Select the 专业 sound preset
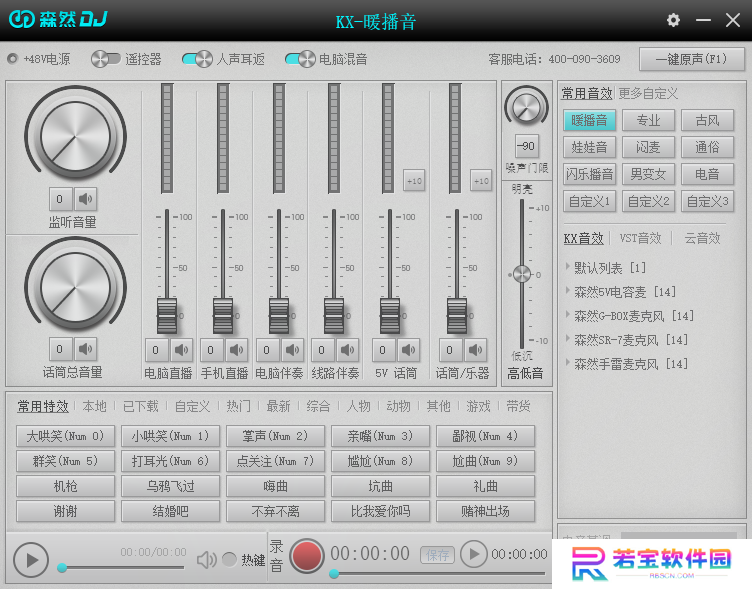This screenshot has height=589, width=752. 648,120
